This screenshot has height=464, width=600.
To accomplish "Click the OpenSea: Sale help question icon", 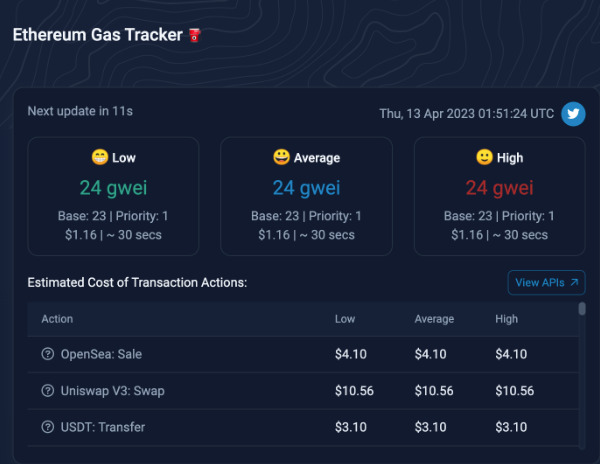I will click(47, 354).
